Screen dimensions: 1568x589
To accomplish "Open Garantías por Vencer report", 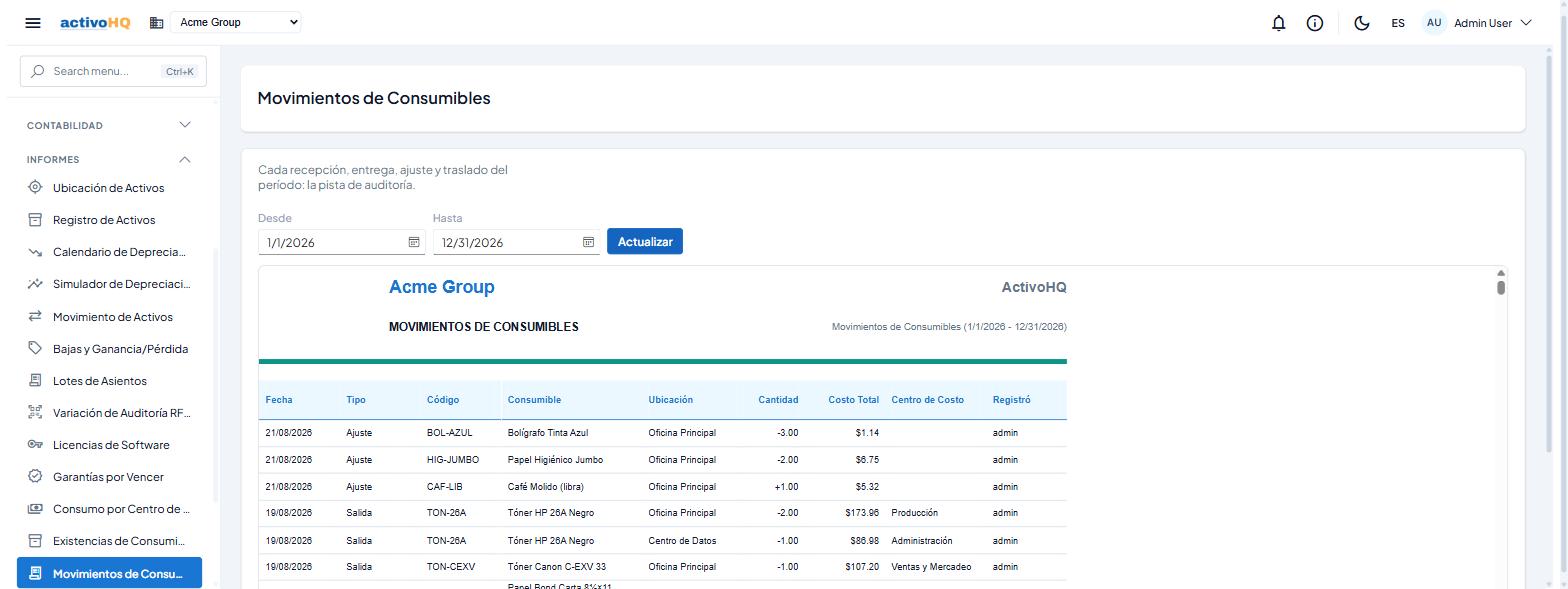I will pyautogui.click(x=108, y=477).
